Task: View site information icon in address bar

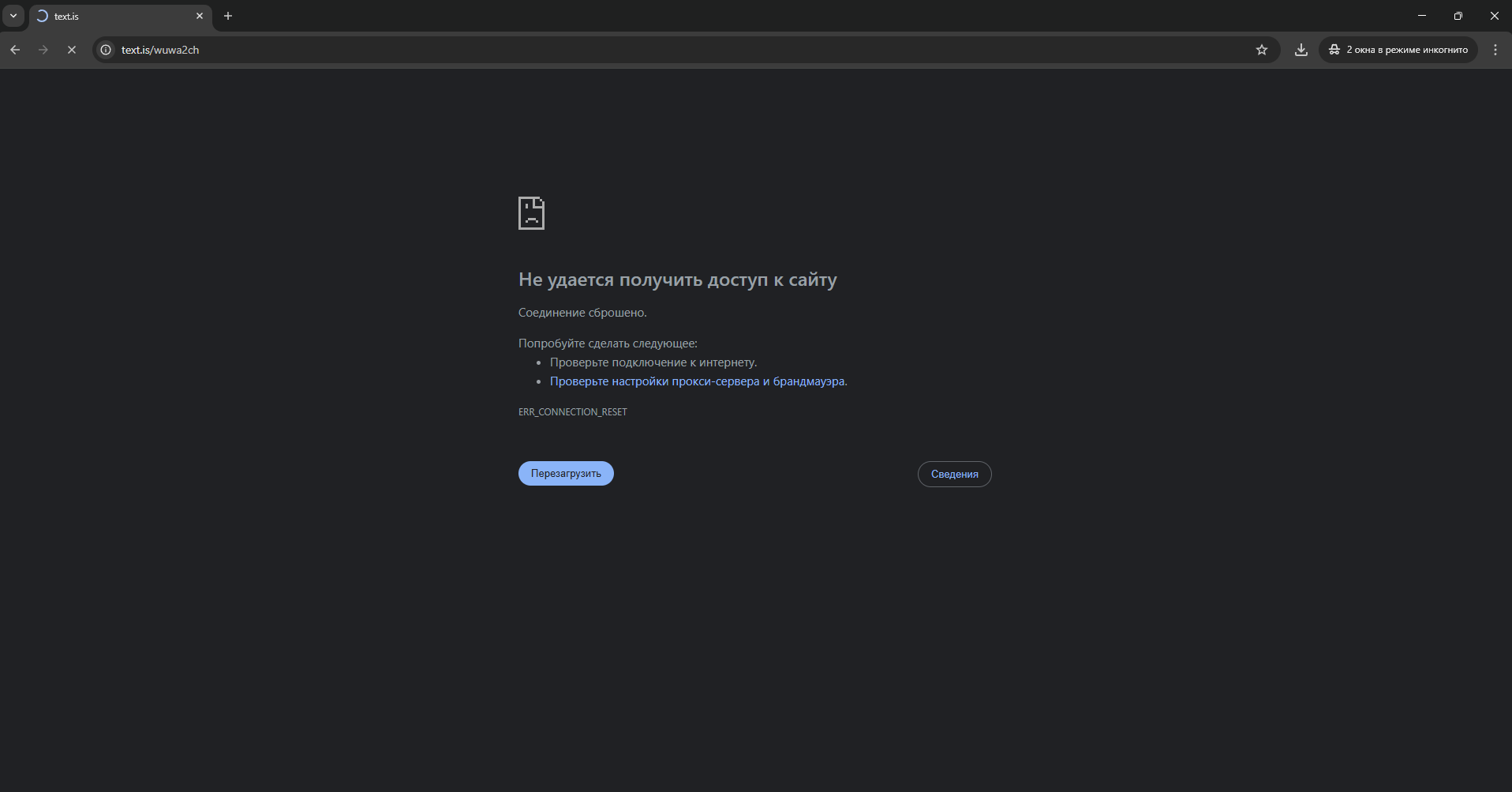Action: click(x=106, y=50)
